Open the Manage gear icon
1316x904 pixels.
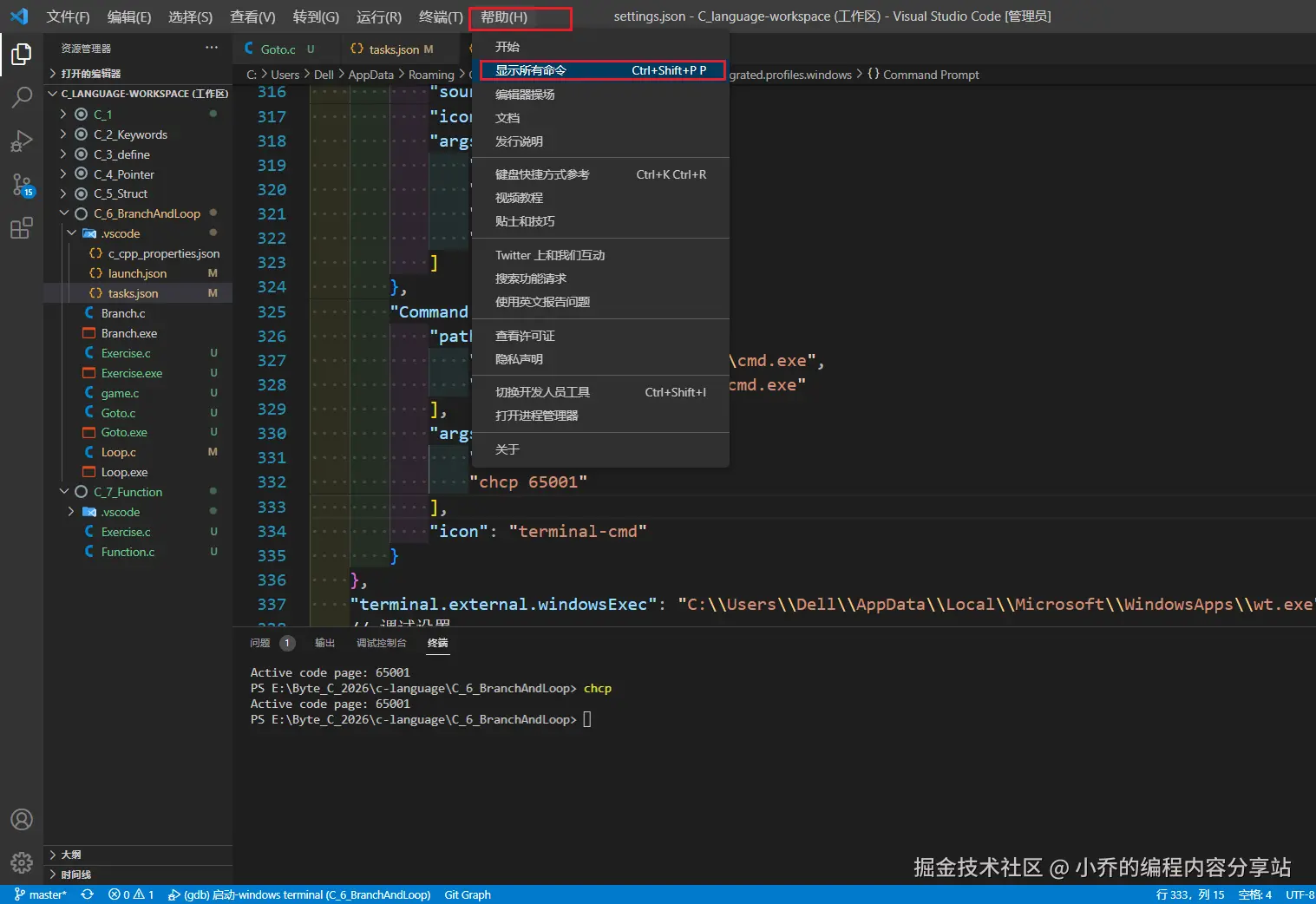click(x=22, y=862)
